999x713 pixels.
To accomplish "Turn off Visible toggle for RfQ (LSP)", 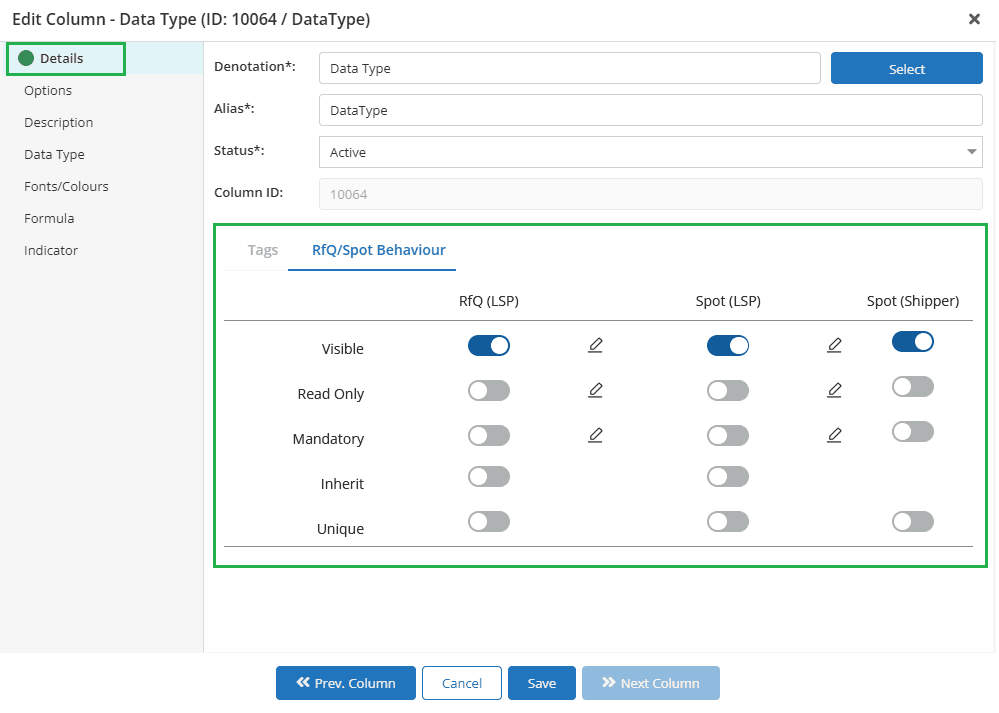I will (x=489, y=345).
